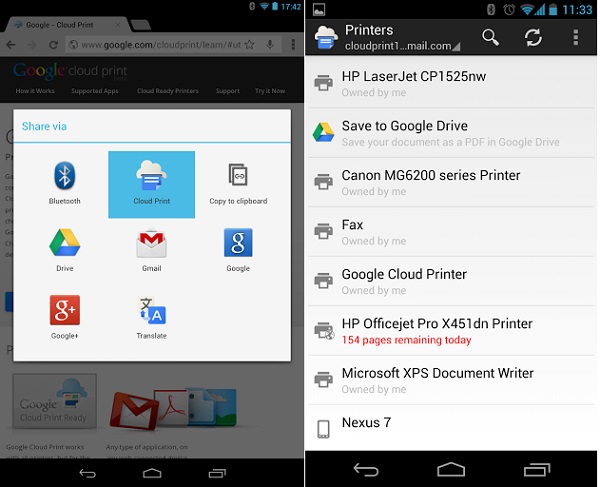Open Translate from share options
The height and width of the screenshot is (487, 600).
(151, 314)
